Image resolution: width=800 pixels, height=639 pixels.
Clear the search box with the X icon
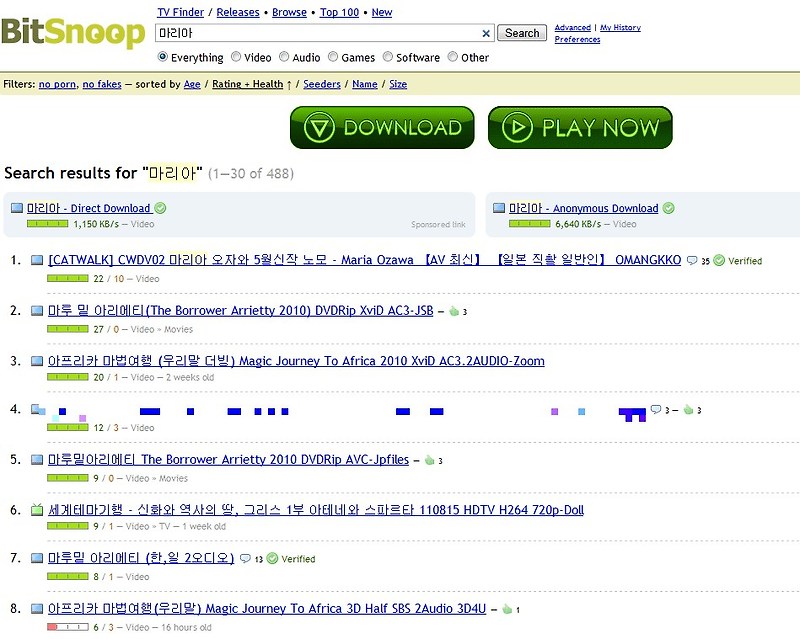pyautogui.click(x=486, y=33)
